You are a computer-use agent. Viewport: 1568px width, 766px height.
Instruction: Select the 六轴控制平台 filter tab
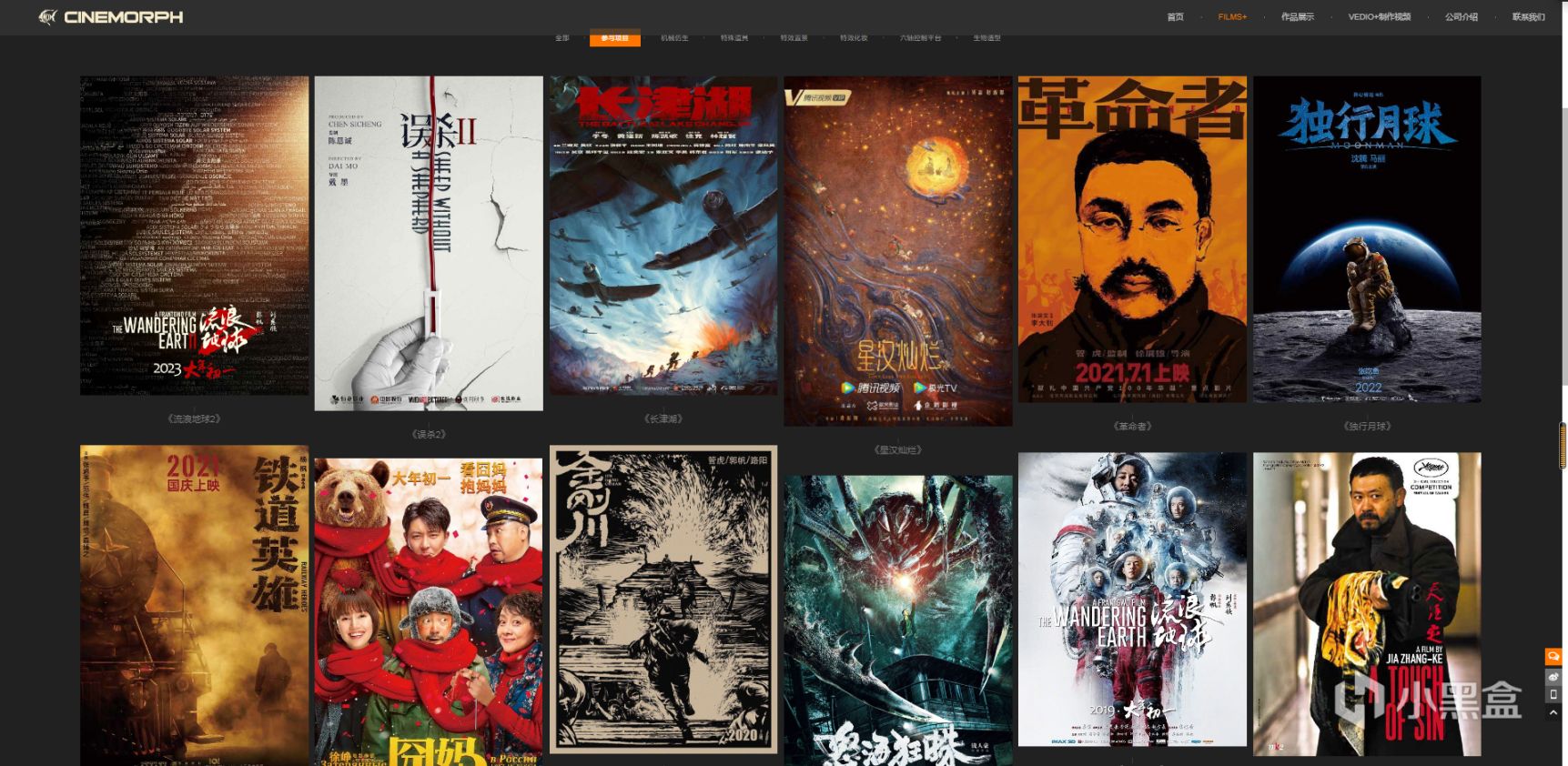click(920, 38)
